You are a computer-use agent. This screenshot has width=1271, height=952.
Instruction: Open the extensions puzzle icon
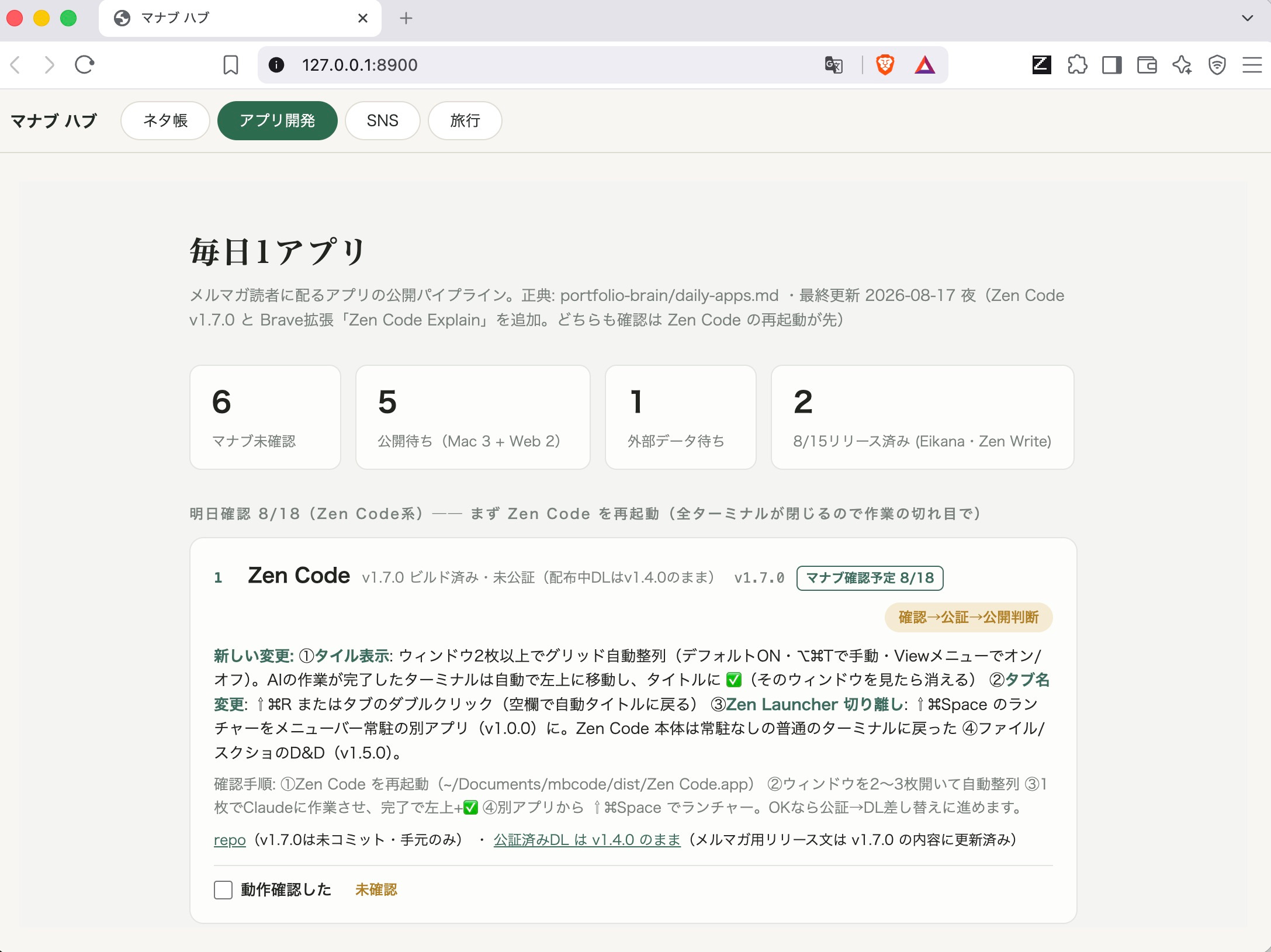pyautogui.click(x=1077, y=65)
